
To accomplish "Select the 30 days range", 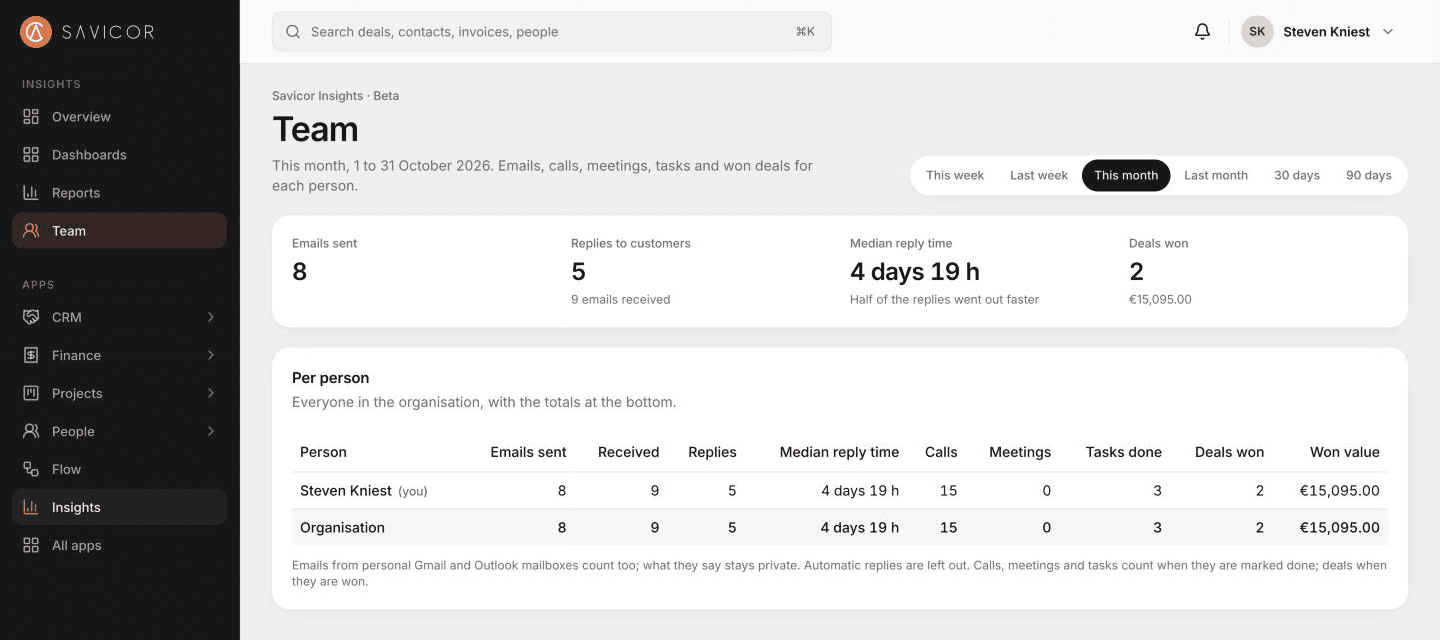I will pos(1297,175).
